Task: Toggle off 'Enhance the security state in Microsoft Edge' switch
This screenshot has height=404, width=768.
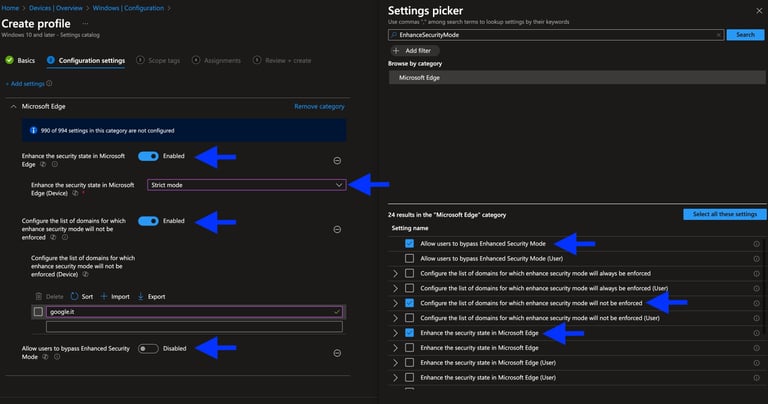Action: tap(148, 156)
